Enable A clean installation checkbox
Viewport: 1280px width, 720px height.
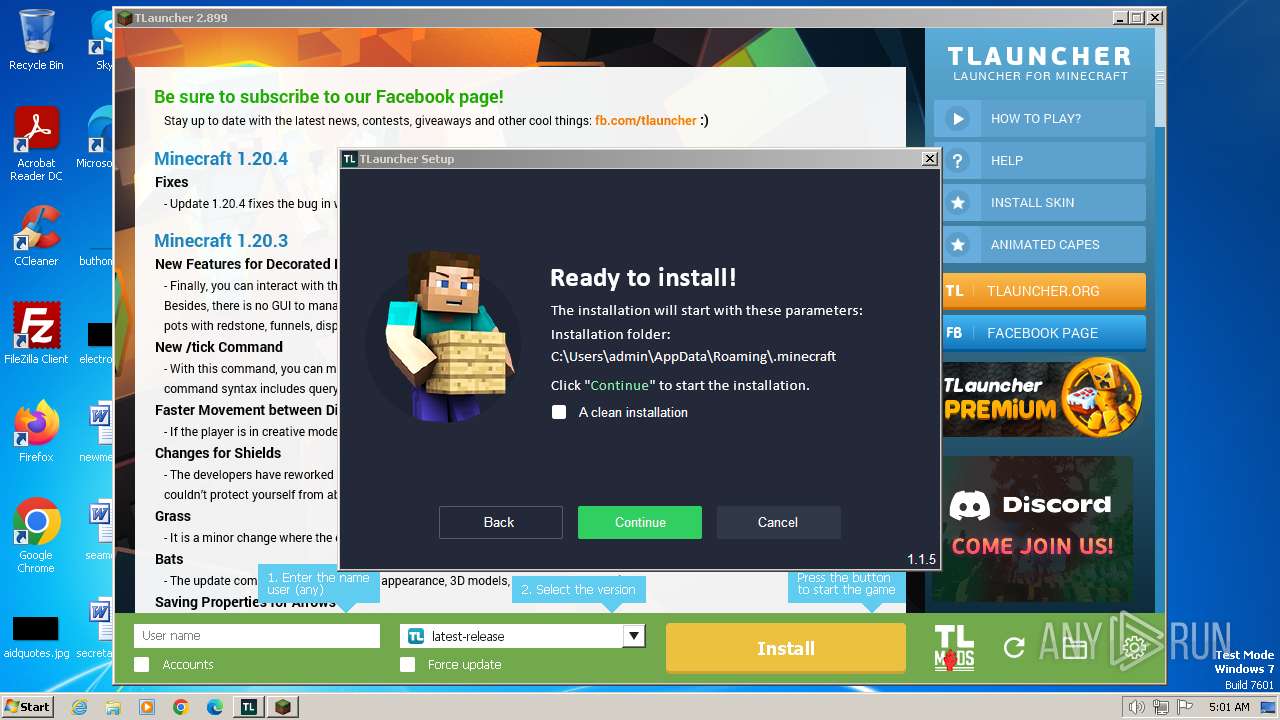click(559, 412)
